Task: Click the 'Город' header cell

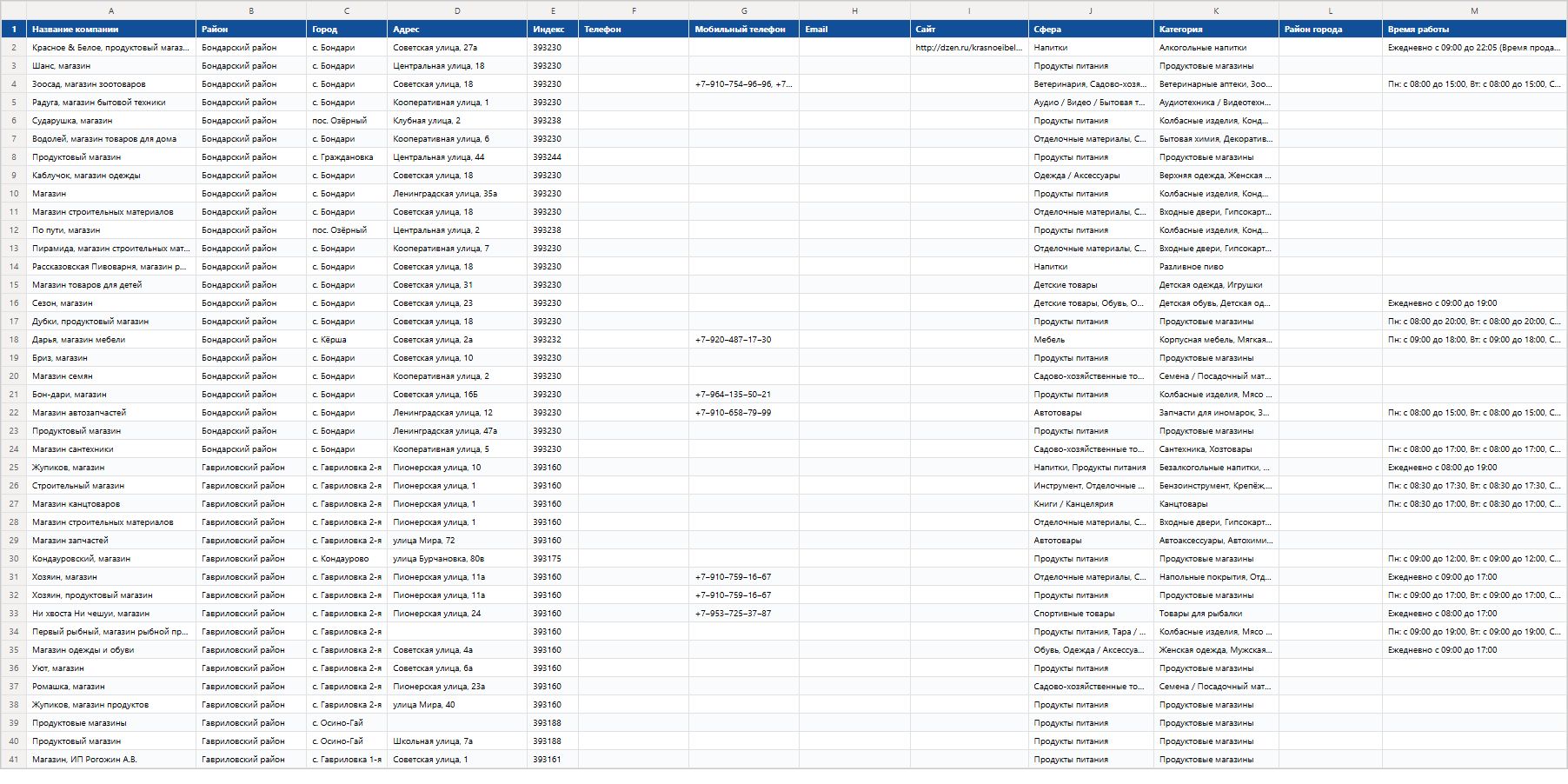Action: point(347,29)
